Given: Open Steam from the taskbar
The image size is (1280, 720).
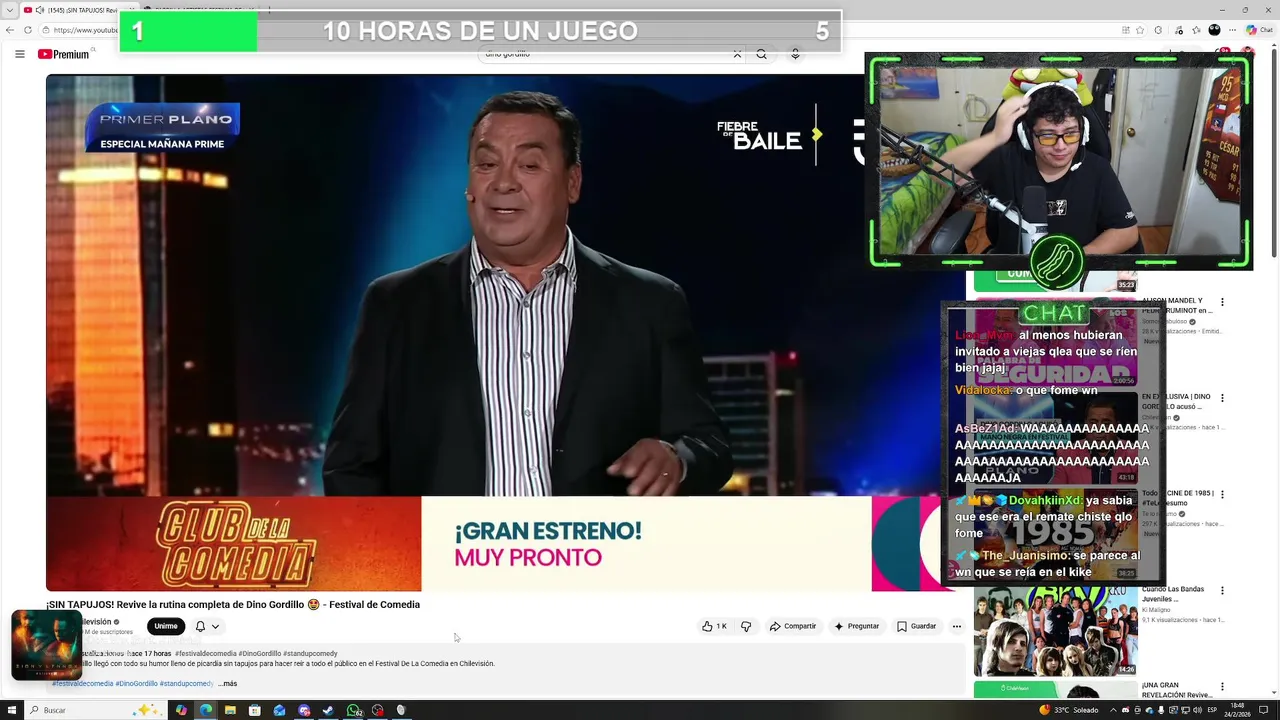Looking at the screenshot, I should [x=328, y=710].
